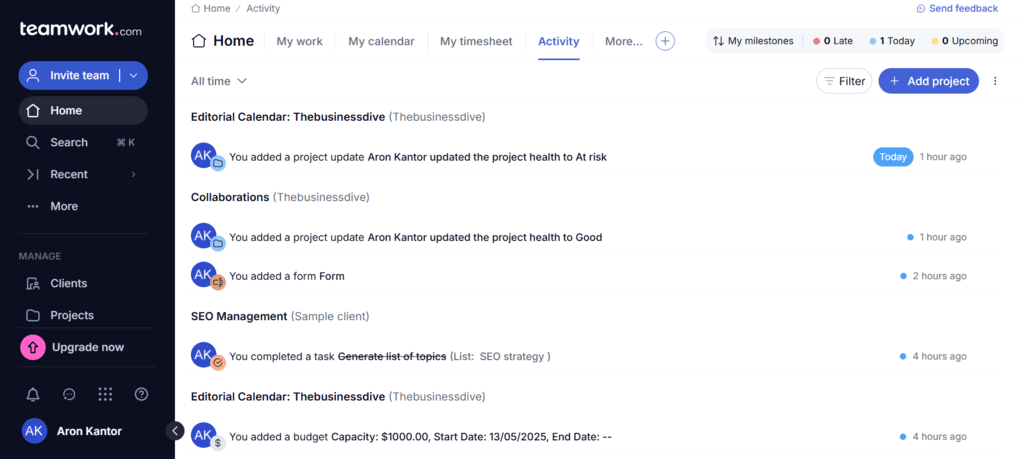Click the AK avatar on the health Good row
This screenshot has width=1020, height=459.
204,235
